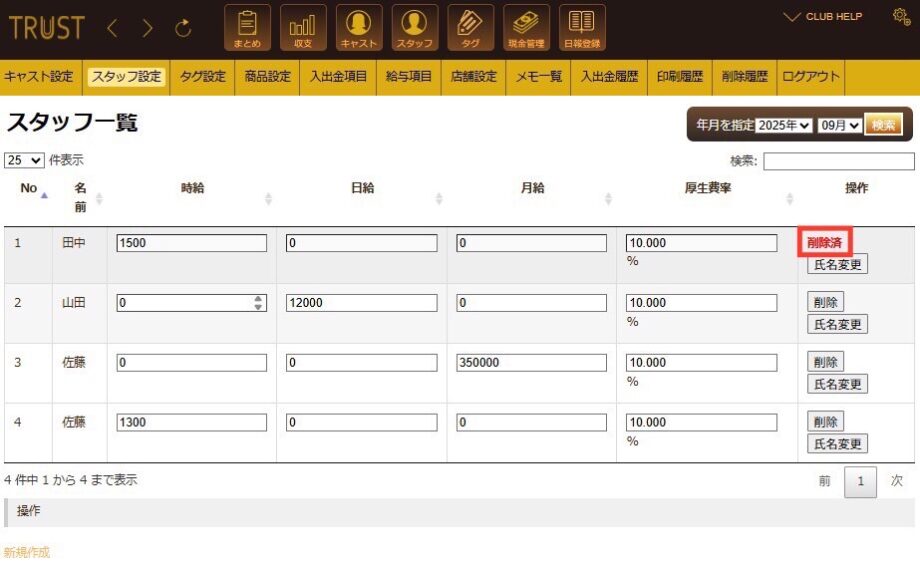
Task: Go back with the left arrow
Action: click(112, 29)
